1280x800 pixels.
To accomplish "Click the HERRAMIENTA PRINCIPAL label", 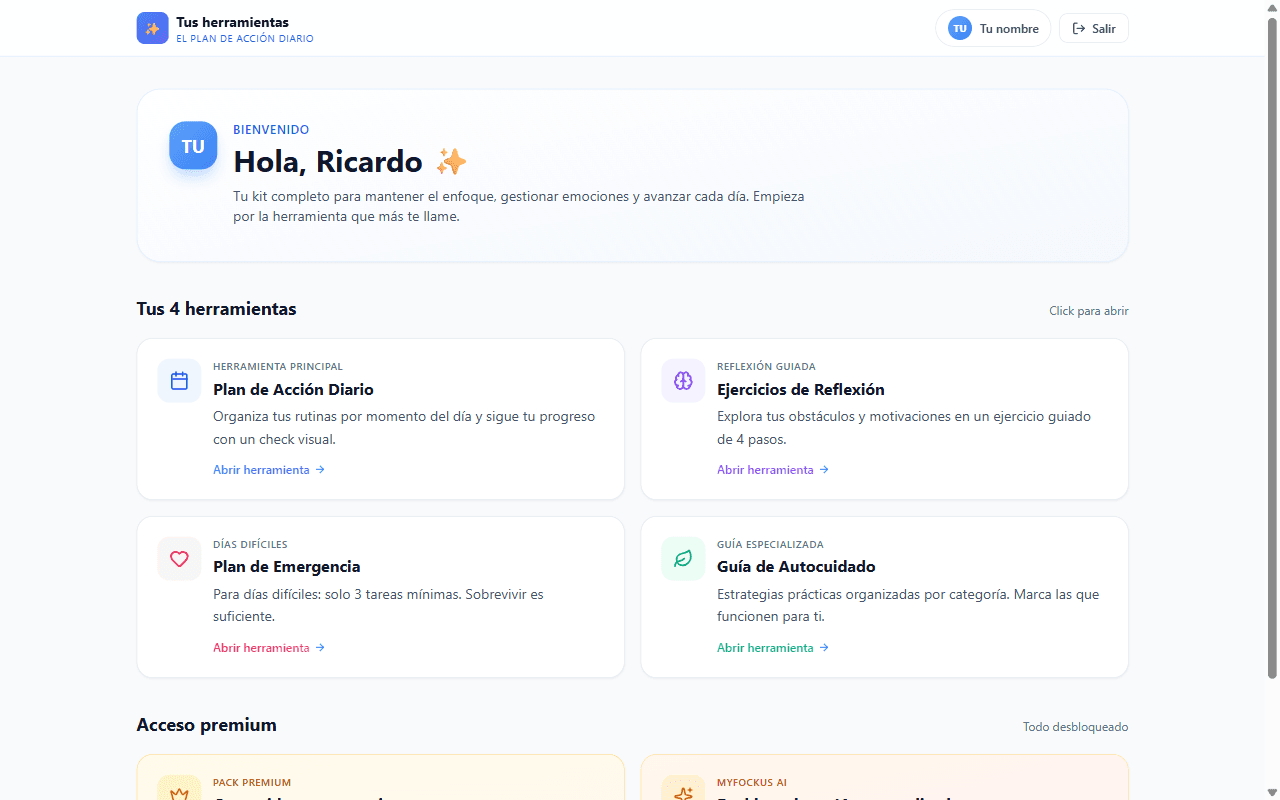I will pyautogui.click(x=278, y=367).
